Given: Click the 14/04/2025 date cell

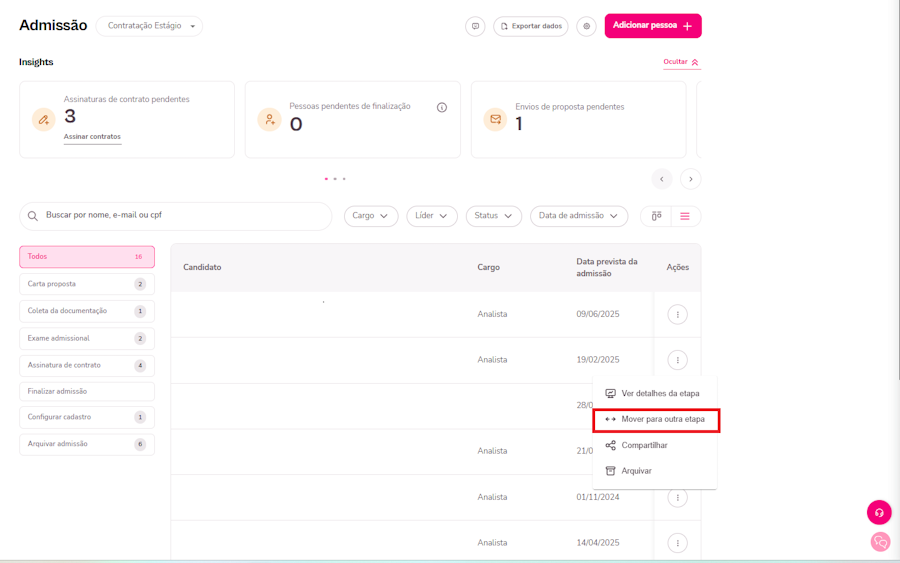Looking at the screenshot, I should tap(598, 543).
